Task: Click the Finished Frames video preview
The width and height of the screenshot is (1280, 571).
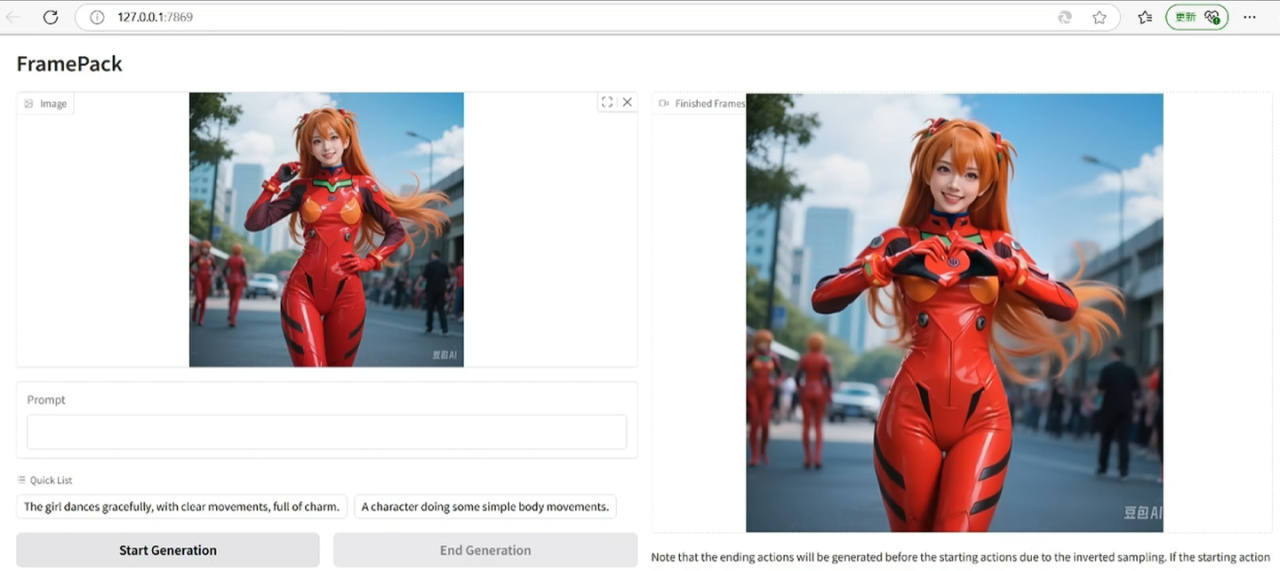Action: click(x=954, y=312)
